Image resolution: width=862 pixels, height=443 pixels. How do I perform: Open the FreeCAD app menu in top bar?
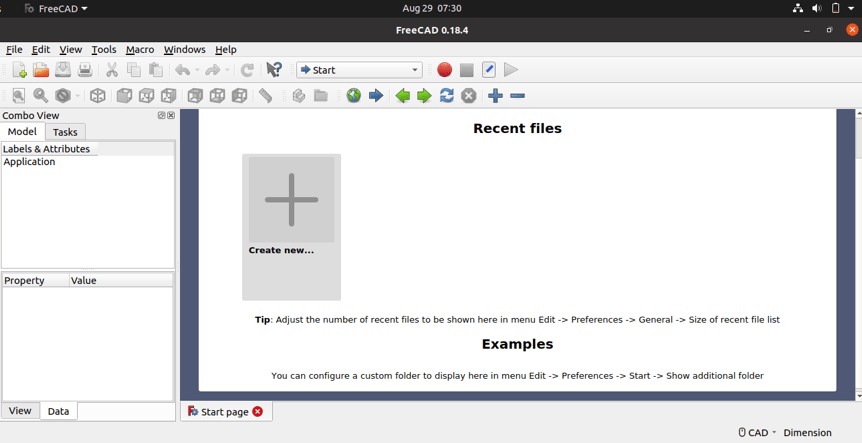click(56, 8)
